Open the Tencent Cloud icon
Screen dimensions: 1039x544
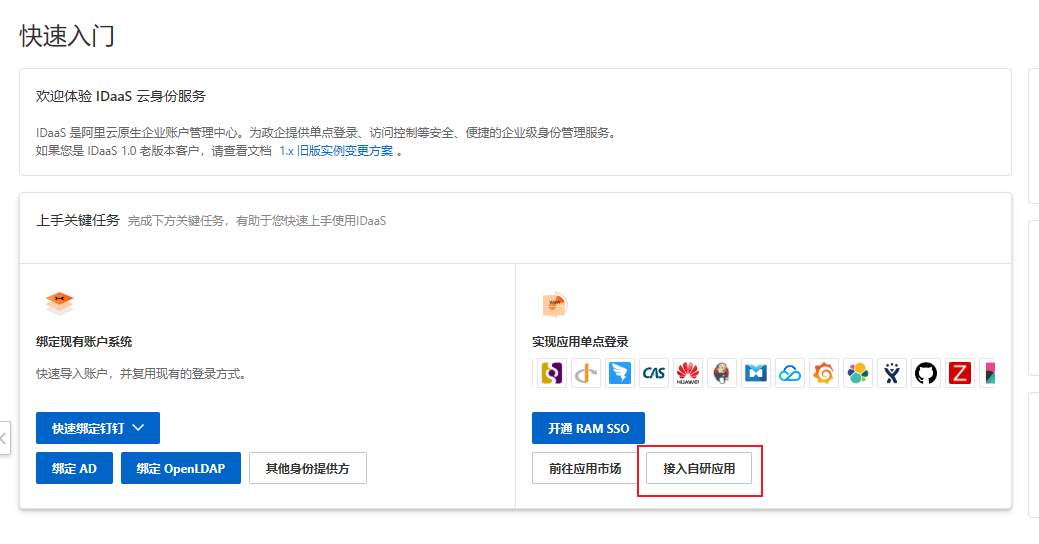click(x=790, y=373)
